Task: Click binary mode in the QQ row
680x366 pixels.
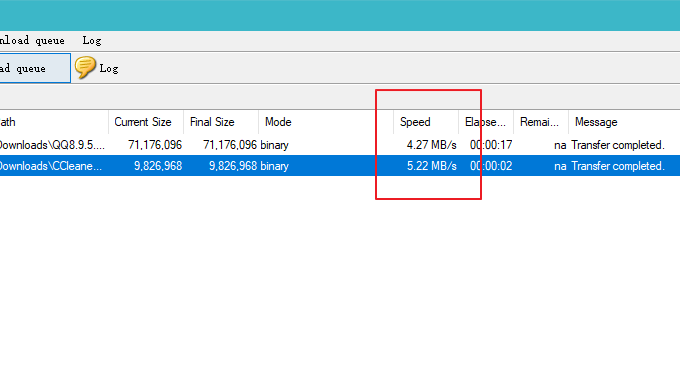Action: pos(275,145)
